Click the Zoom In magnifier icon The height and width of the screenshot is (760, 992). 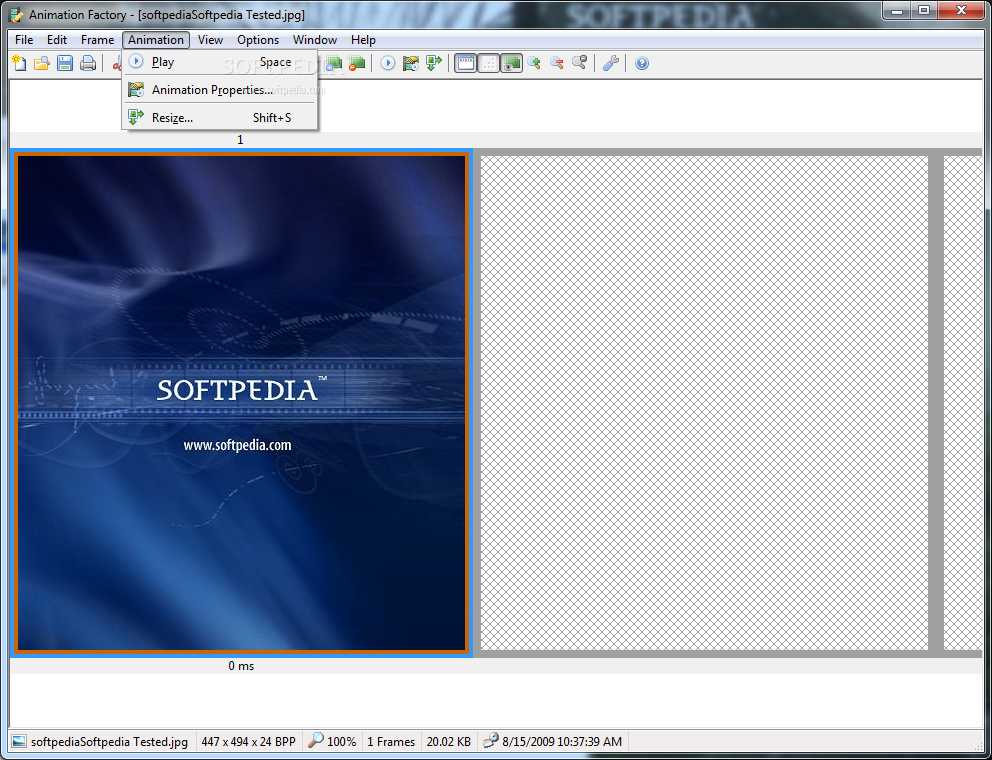[535, 63]
